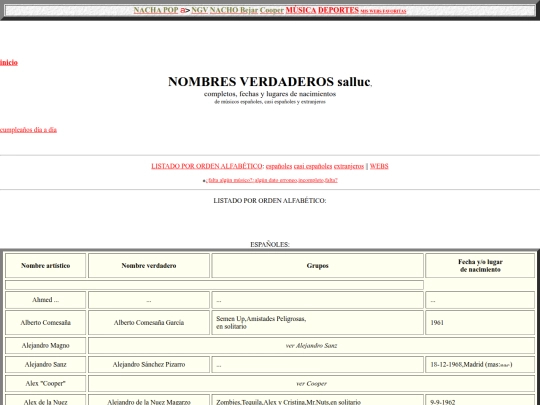Click 'Fecha y/o lugar de nacimiento' header

tap(480, 266)
